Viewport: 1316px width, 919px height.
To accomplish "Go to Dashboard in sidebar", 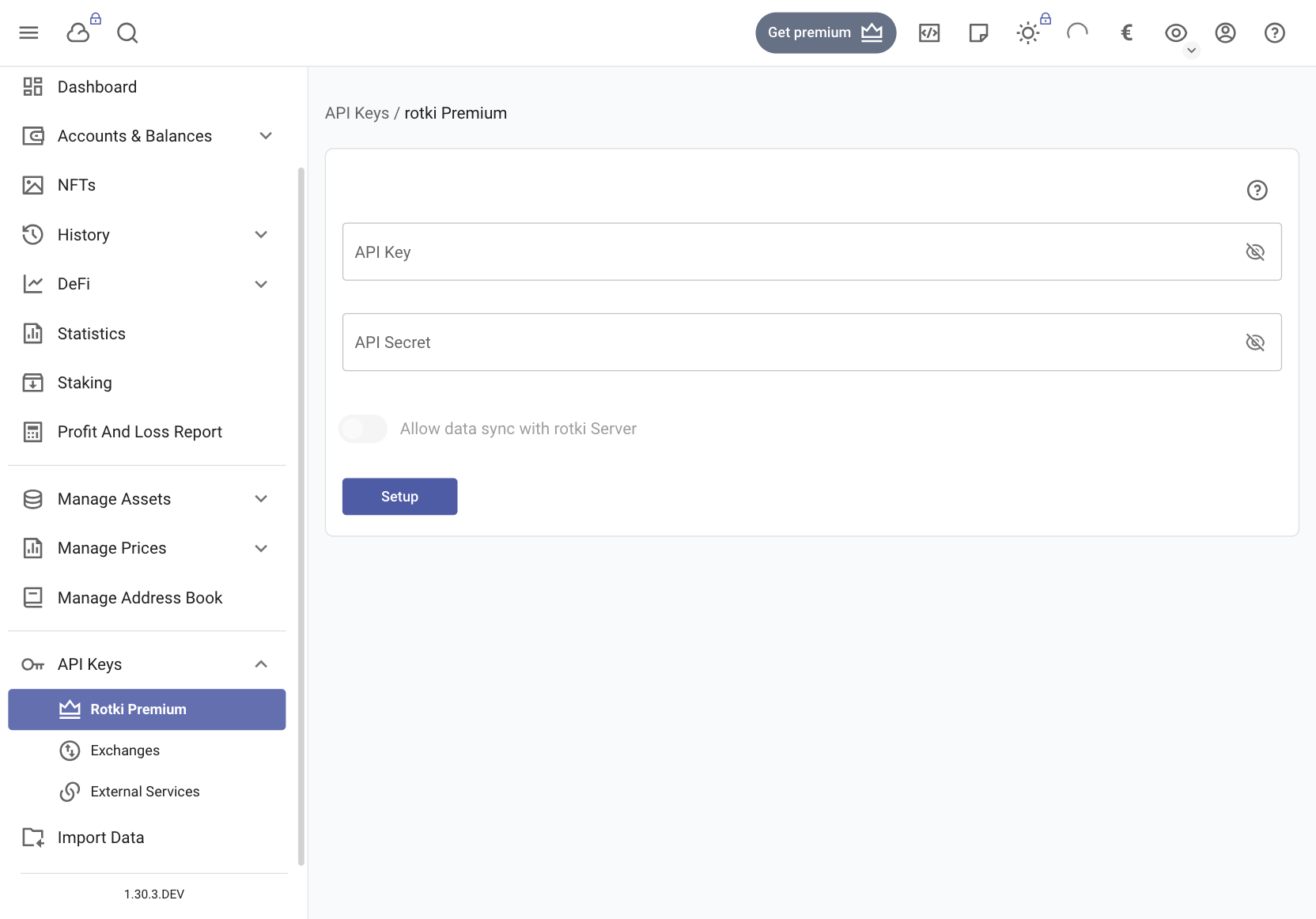I will (147, 87).
